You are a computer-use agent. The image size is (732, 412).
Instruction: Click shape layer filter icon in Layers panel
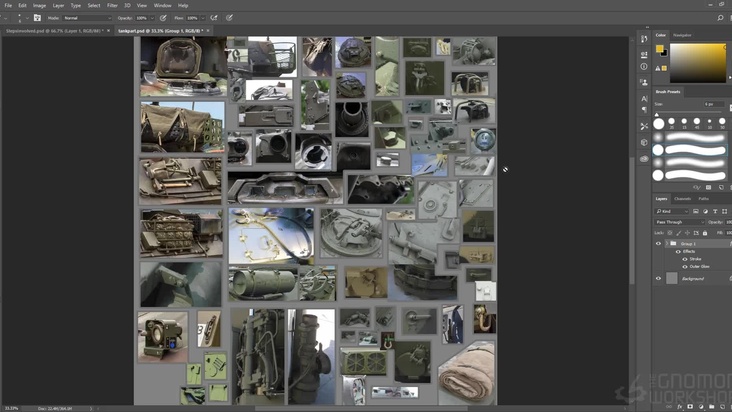725,211
